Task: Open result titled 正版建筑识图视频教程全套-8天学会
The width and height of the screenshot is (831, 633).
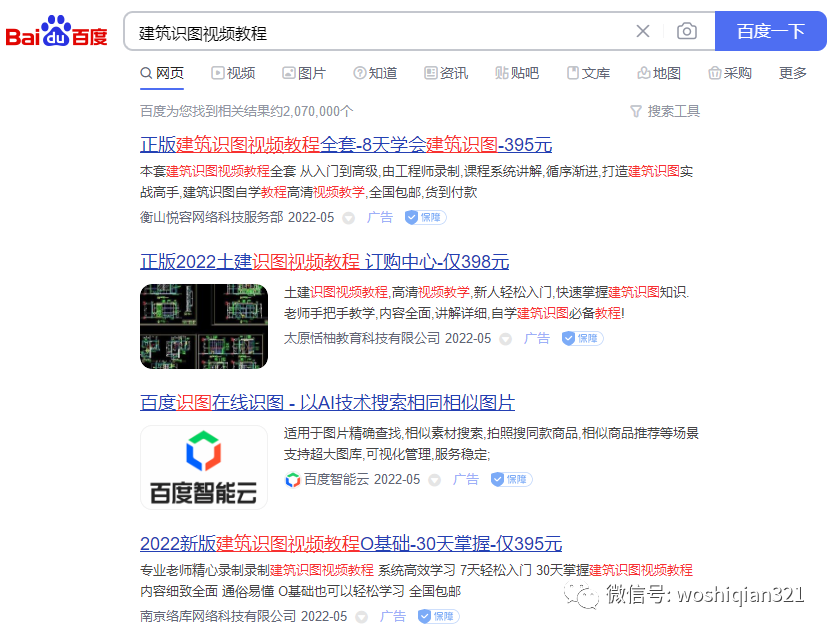Action: click(346, 144)
